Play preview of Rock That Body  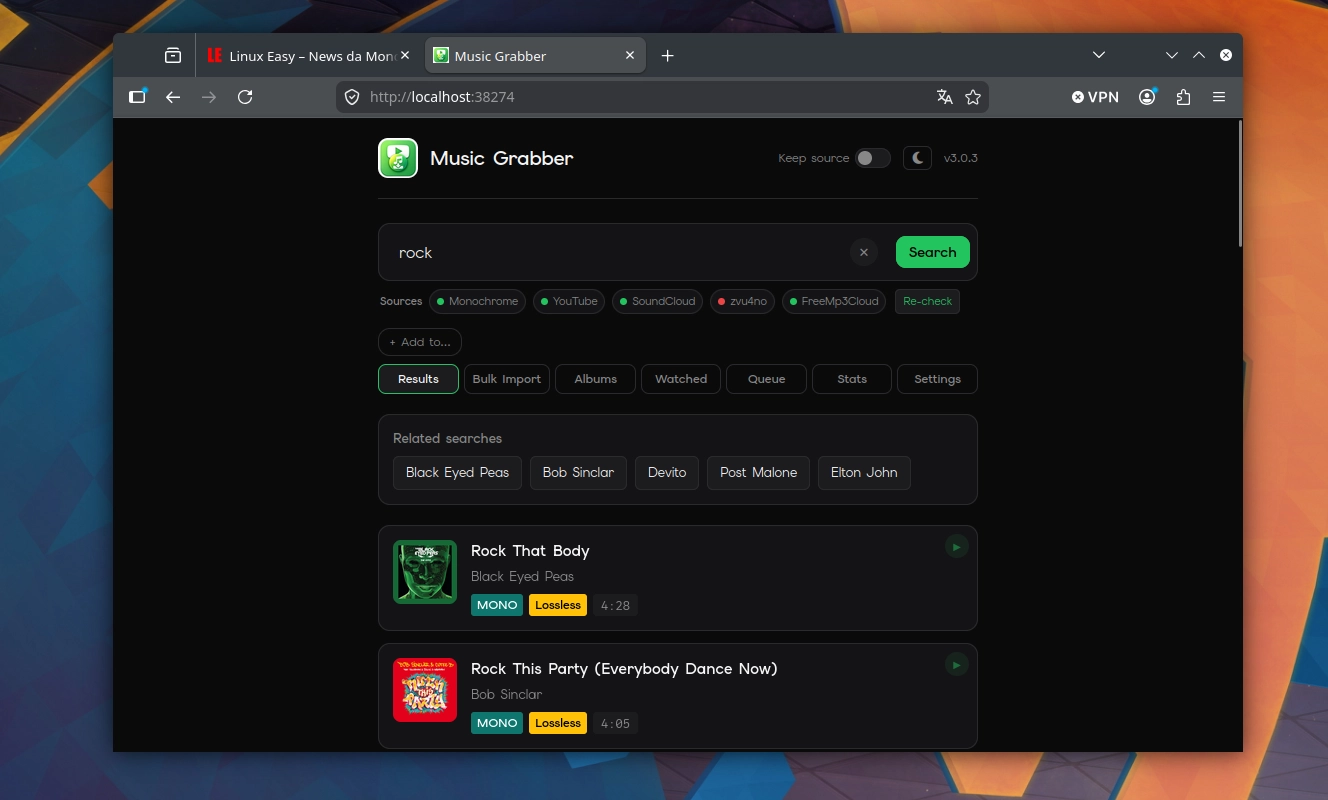(957, 547)
